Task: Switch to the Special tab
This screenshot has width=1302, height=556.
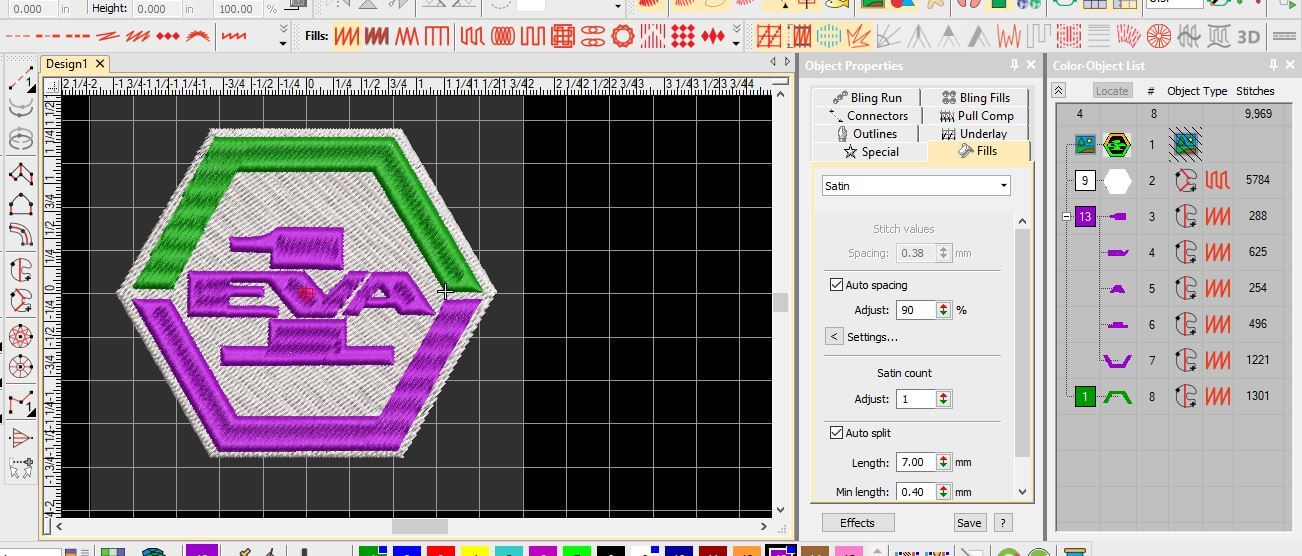Action: click(871, 152)
